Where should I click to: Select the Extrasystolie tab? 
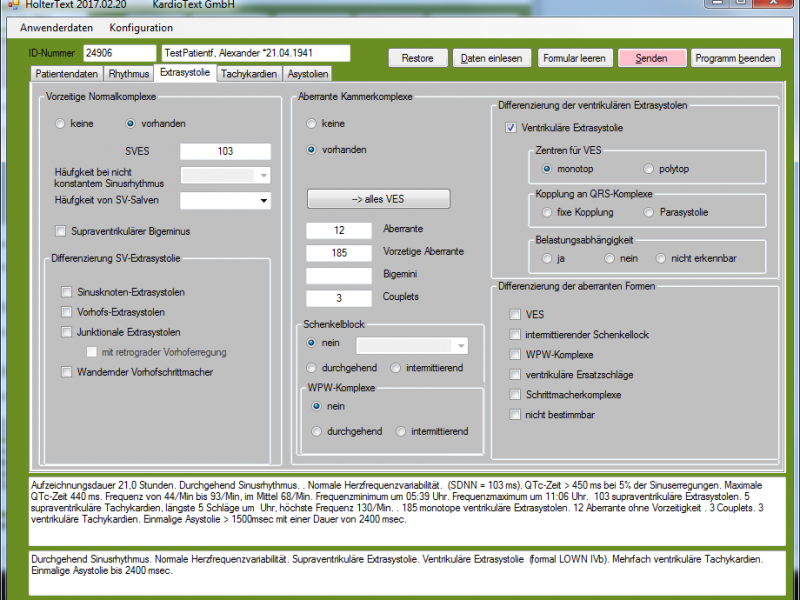coord(185,72)
